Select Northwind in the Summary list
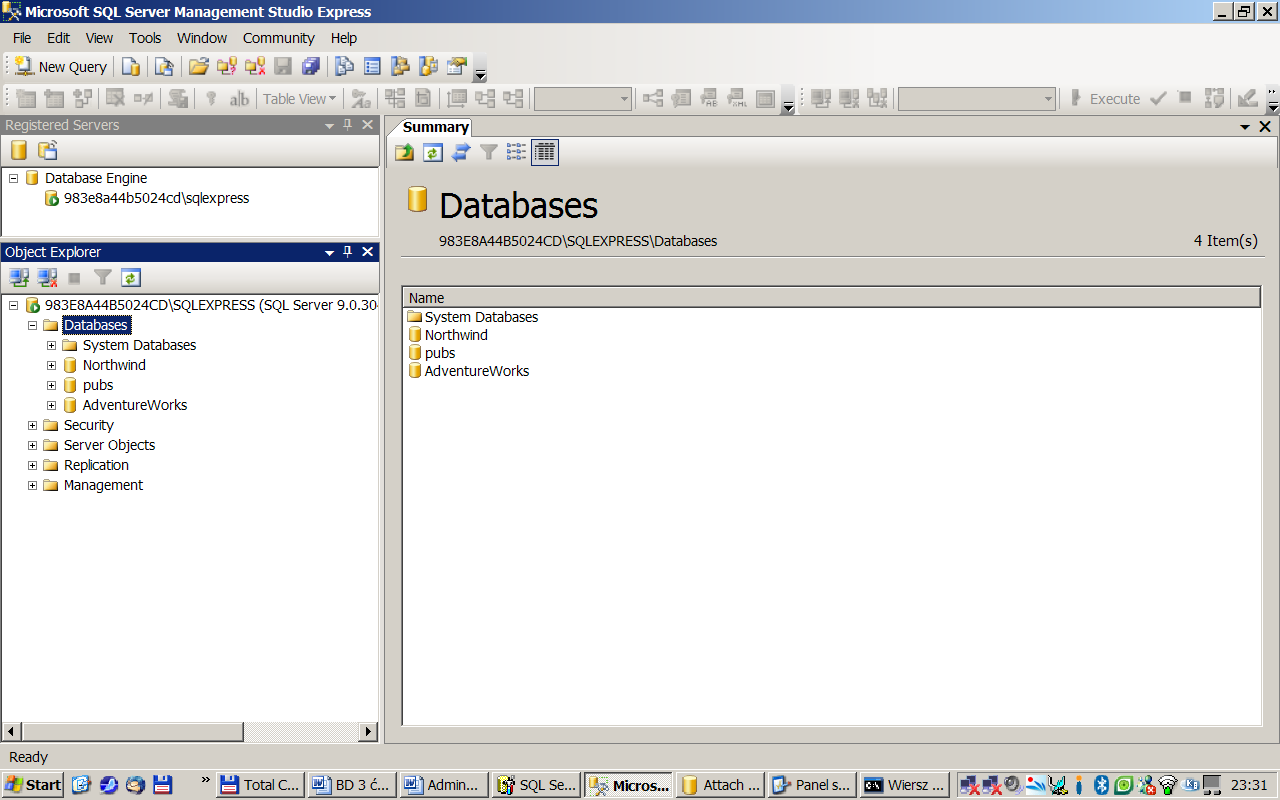The width and height of the screenshot is (1280, 800). point(456,335)
